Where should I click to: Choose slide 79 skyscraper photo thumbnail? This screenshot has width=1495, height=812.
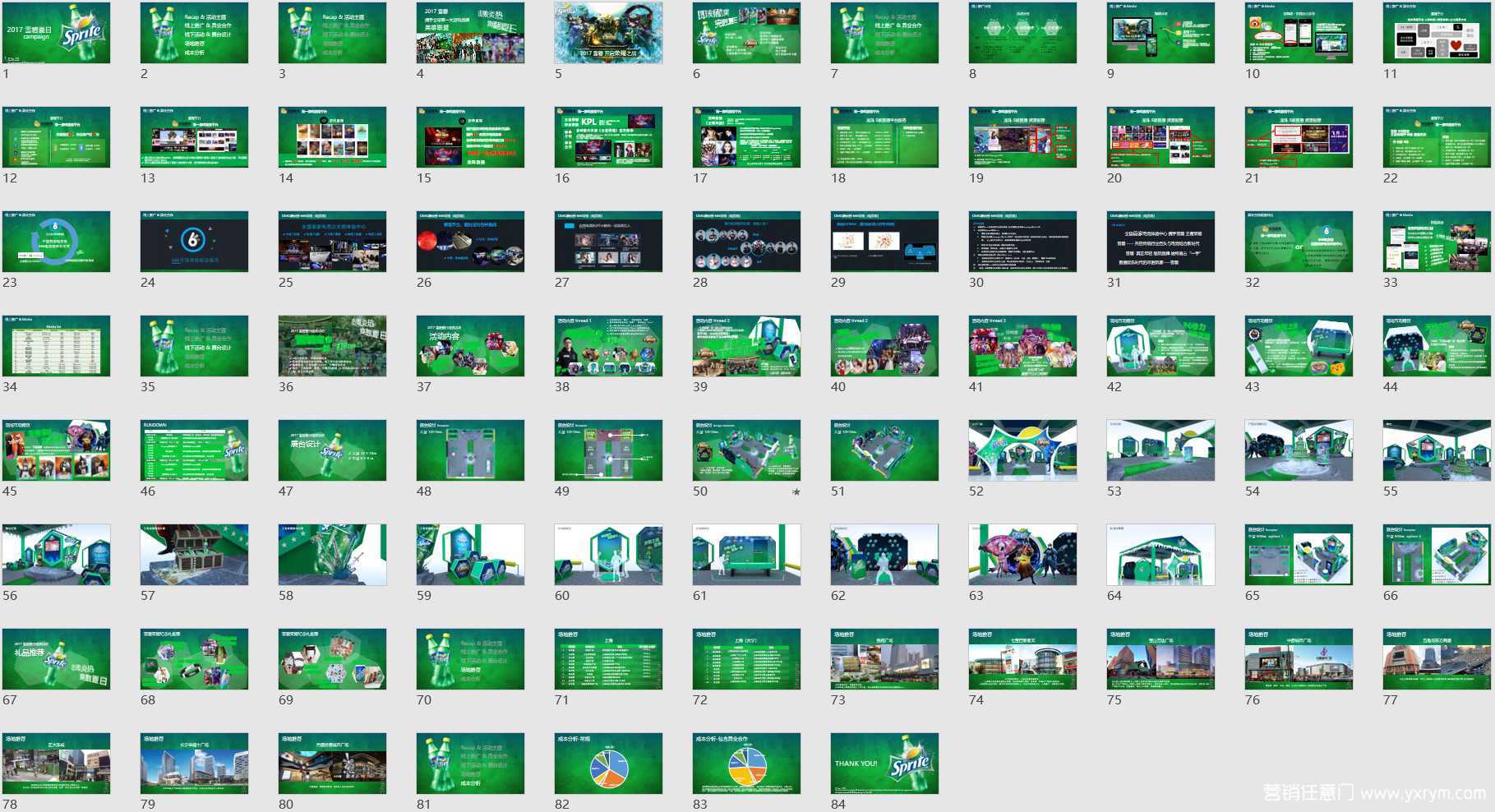194,764
